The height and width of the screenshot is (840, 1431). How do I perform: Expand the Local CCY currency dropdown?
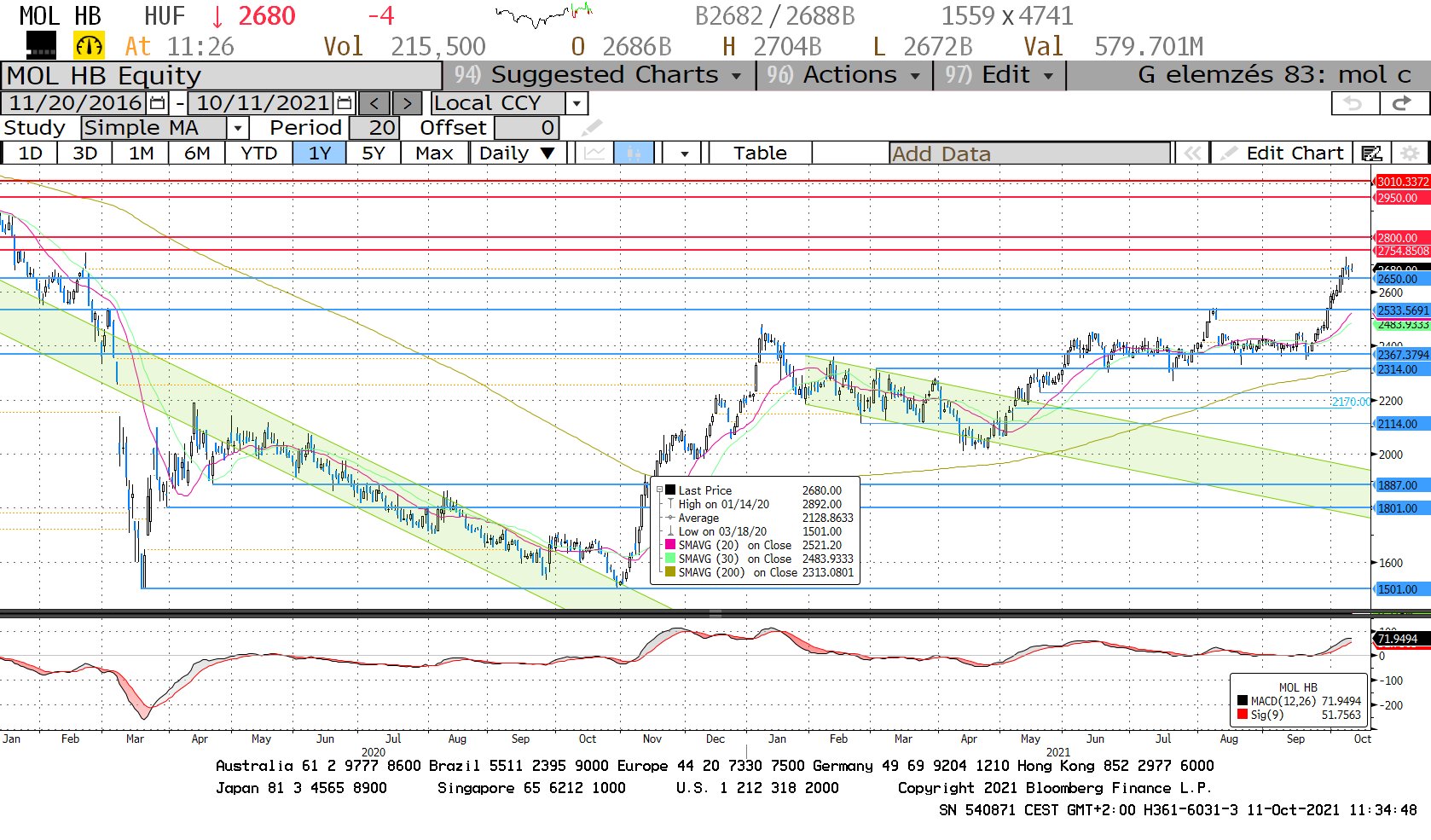click(577, 103)
